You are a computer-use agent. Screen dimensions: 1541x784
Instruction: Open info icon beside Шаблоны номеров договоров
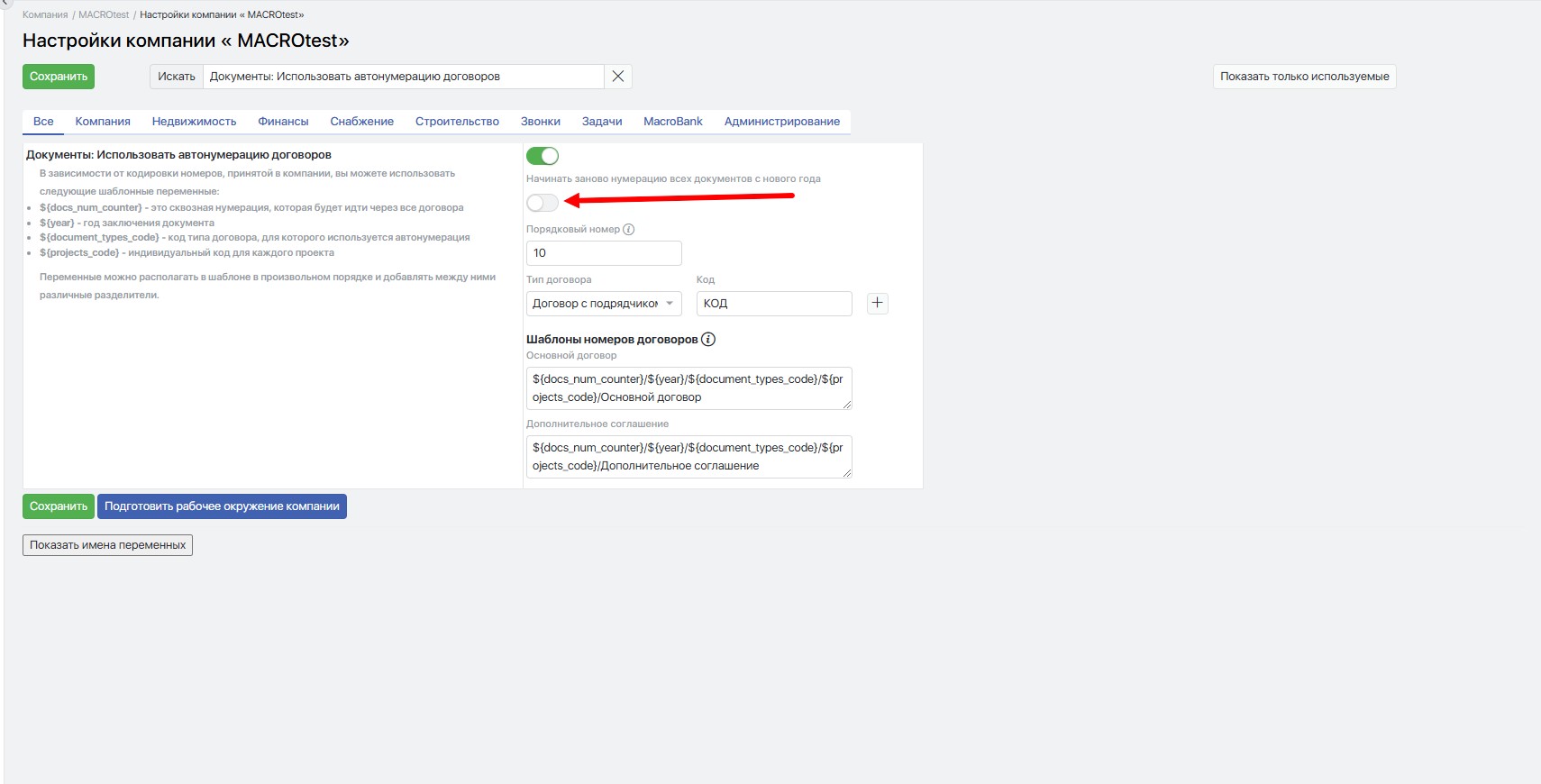[x=708, y=340]
